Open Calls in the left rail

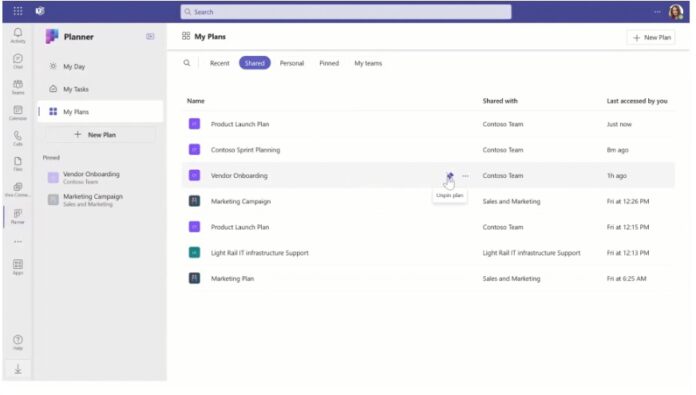click(18, 138)
